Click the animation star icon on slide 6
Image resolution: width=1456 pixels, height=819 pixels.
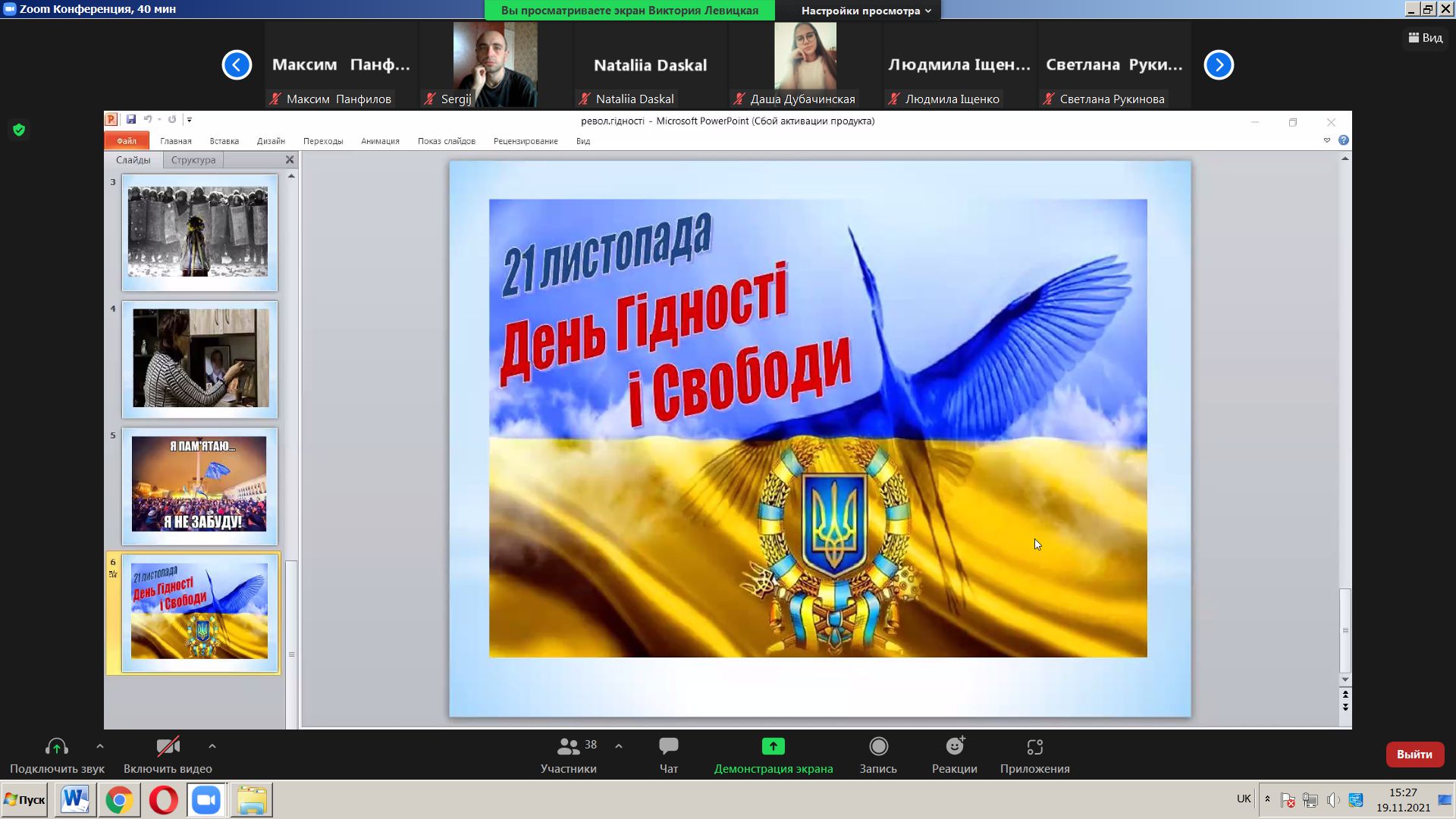tap(113, 574)
